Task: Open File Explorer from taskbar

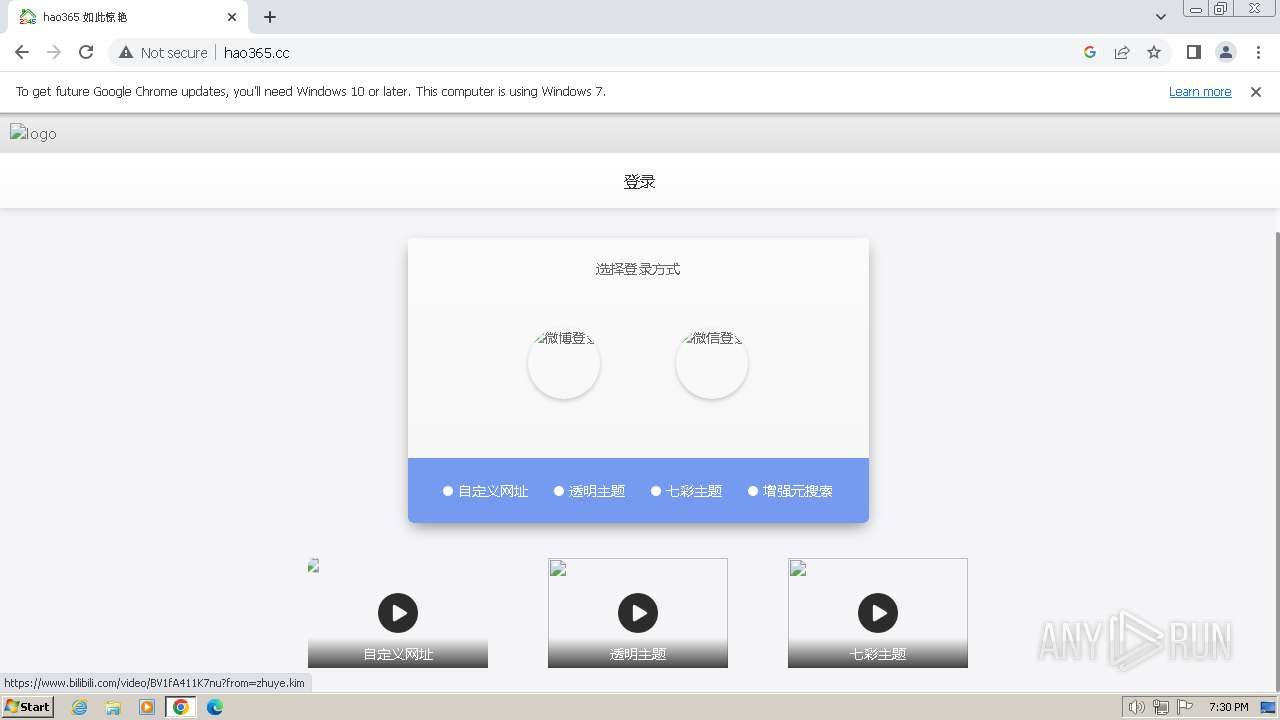Action: [113, 707]
